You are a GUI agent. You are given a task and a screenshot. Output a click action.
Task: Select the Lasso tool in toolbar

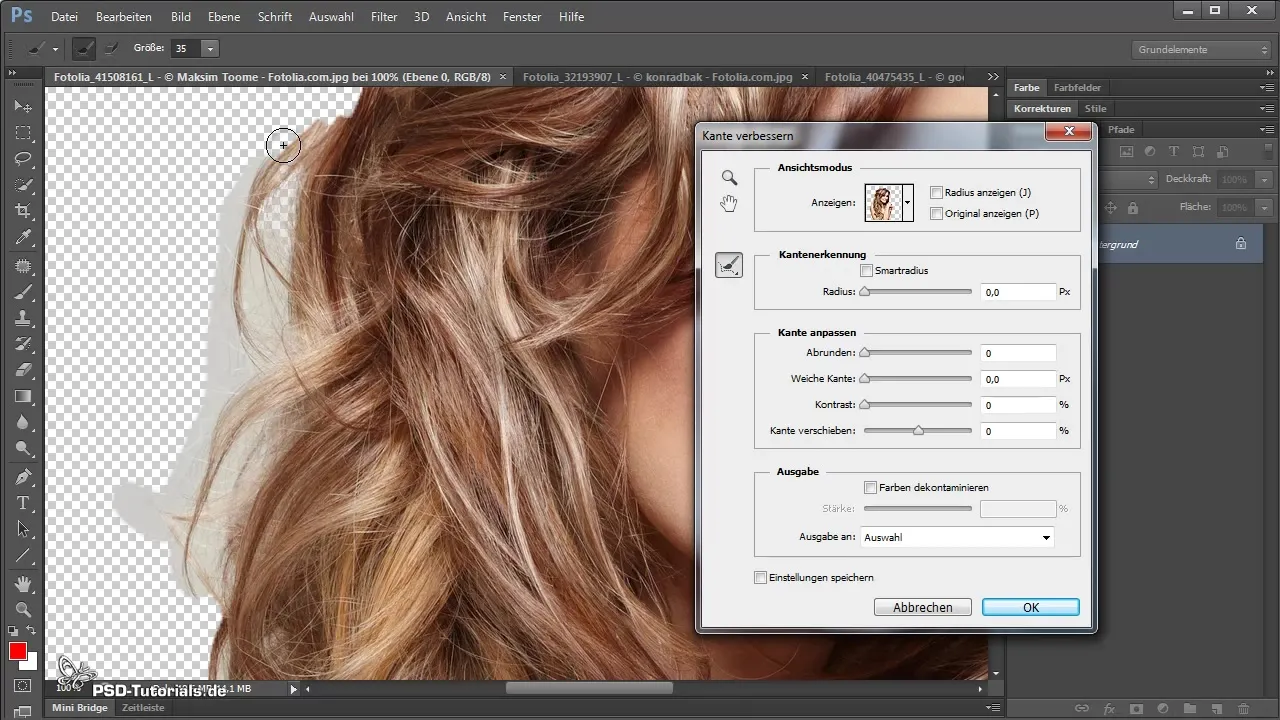(24, 159)
